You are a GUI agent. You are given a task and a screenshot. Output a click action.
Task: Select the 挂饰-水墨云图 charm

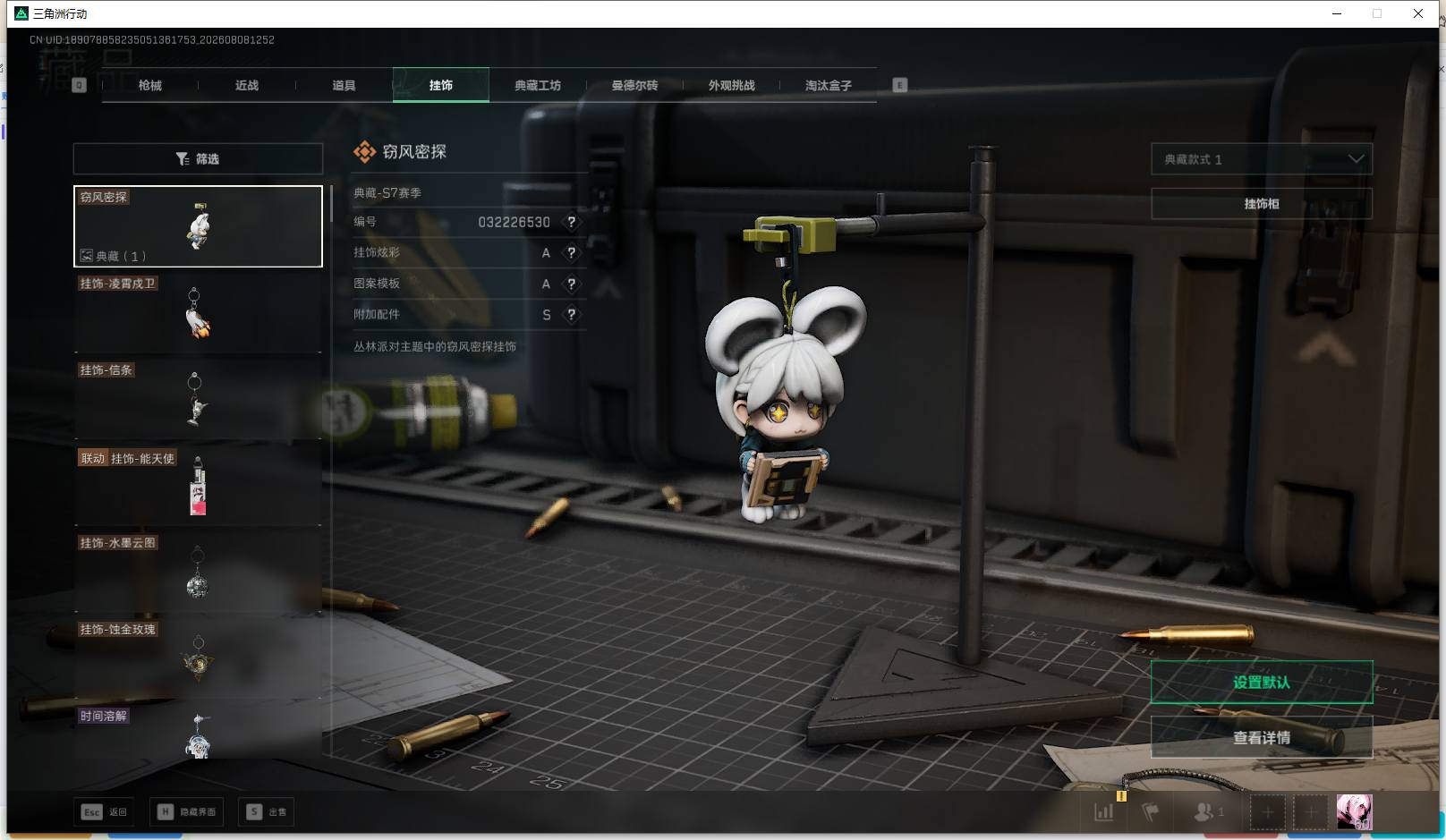coord(198,573)
